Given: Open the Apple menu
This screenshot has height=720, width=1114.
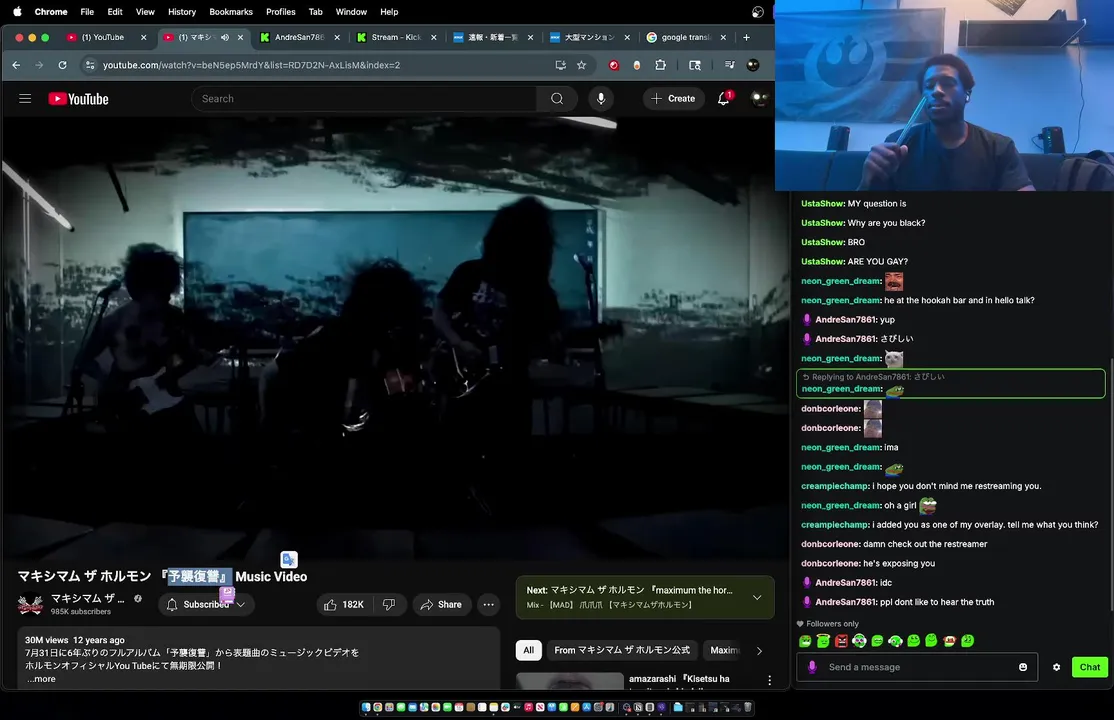Looking at the screenshot, I should [x=17, y=11].
